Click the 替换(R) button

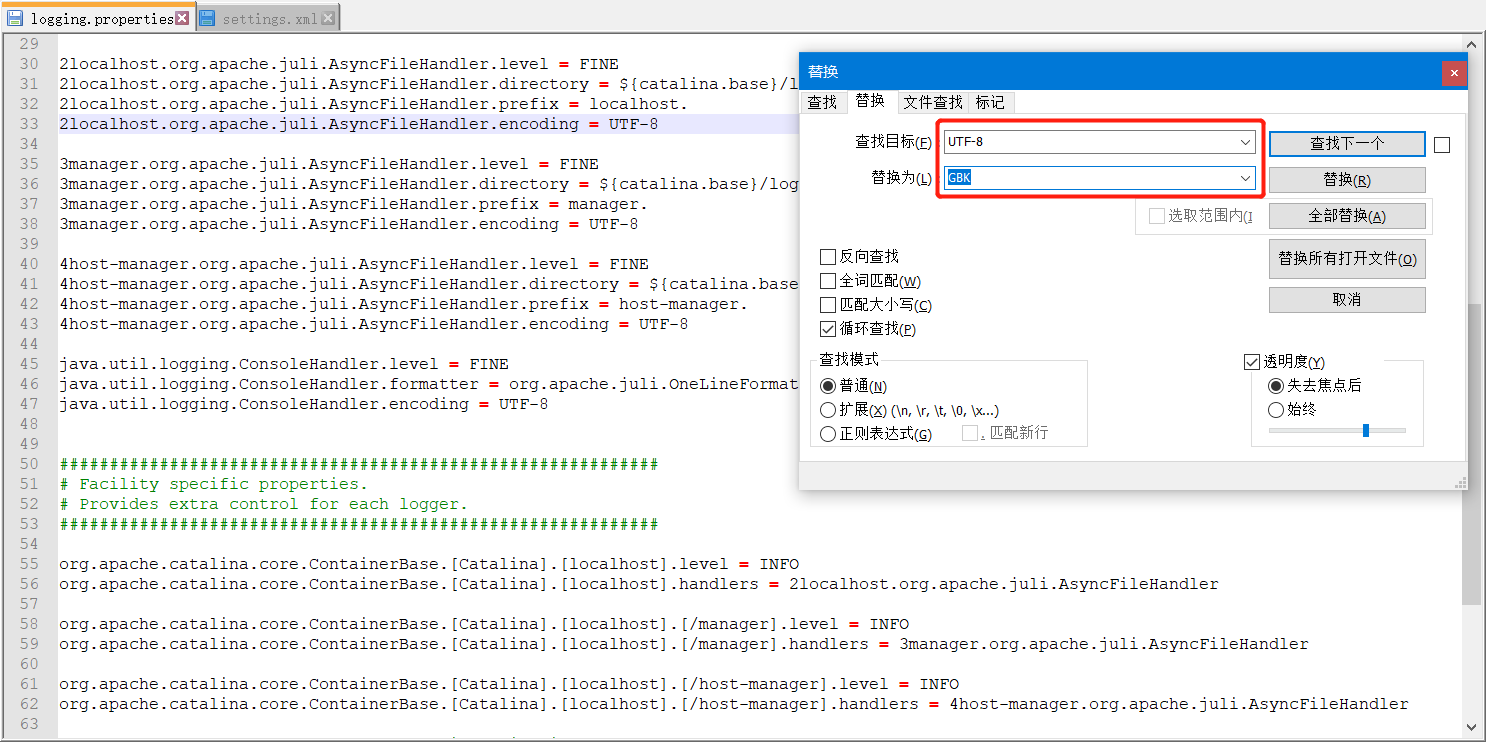pos(1347,180)
